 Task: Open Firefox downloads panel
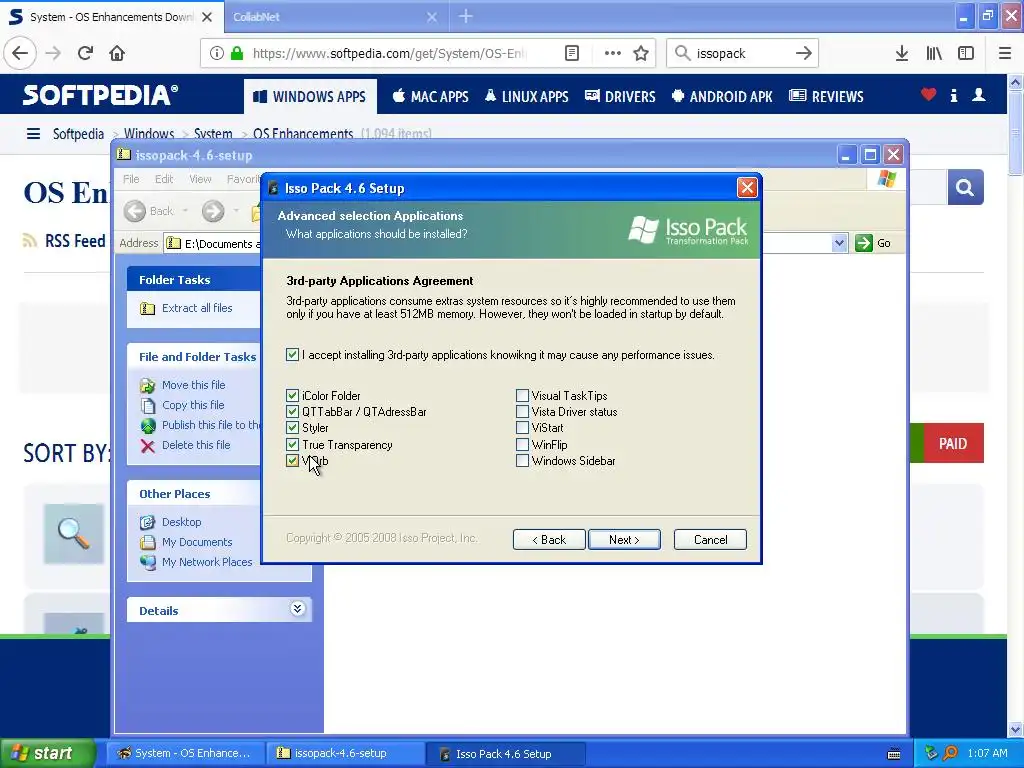(x=902, y=53)
